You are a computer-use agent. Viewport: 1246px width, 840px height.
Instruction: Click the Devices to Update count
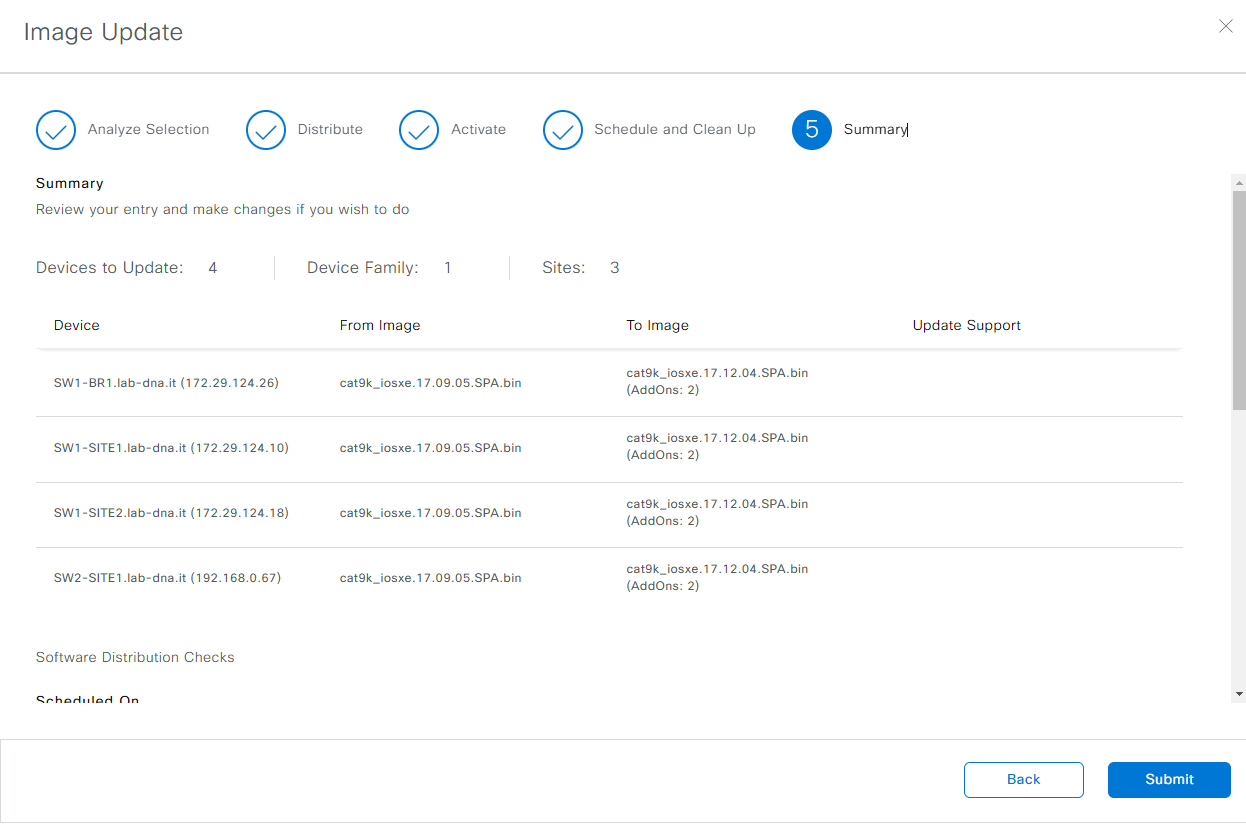213,268
